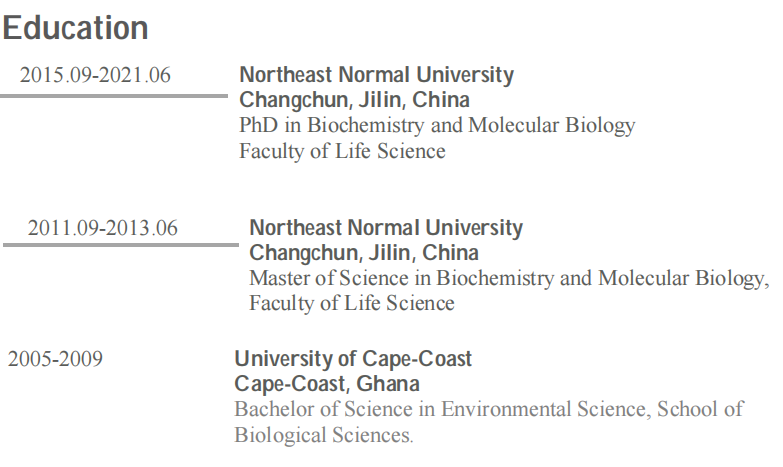Viewport: 783px width, 467px height.
Task: Click the PhD in Biochemistry degree line
Action: (x=437, y=126)
